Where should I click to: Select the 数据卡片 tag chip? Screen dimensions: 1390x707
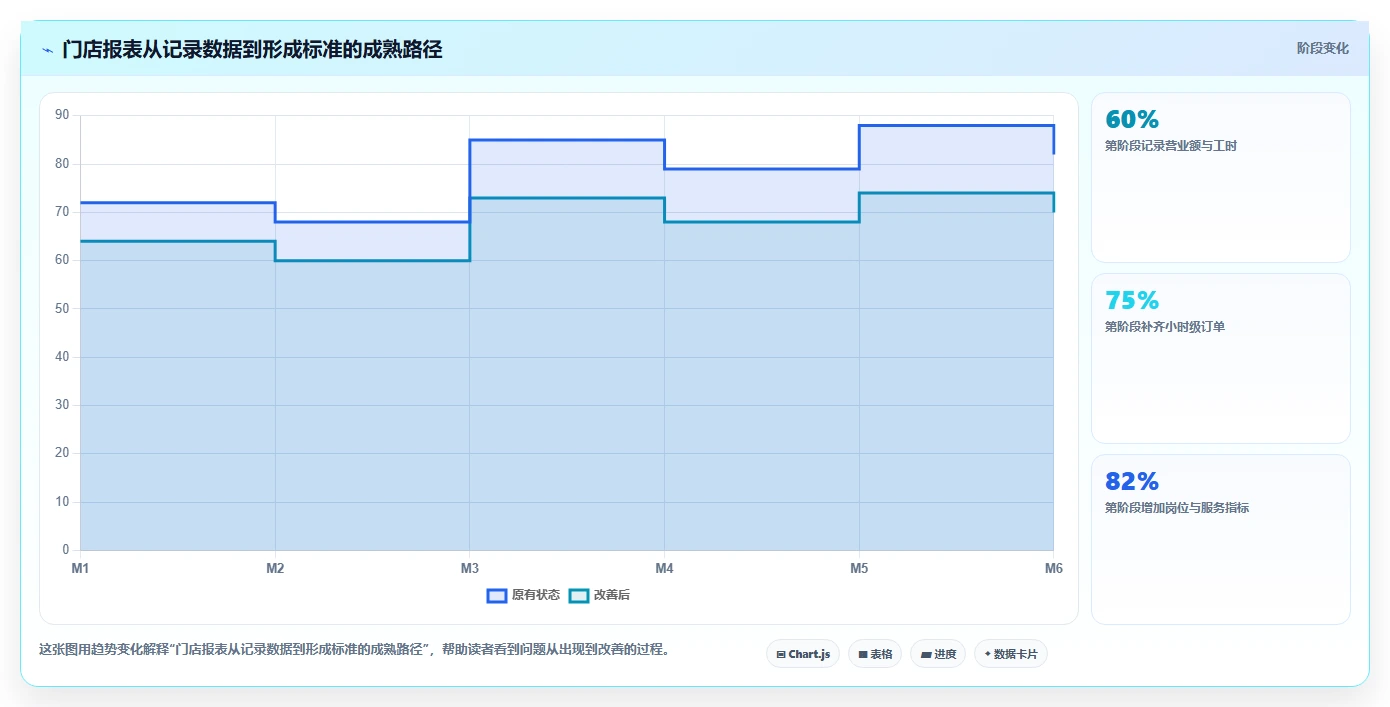(x=1011, y=654)
